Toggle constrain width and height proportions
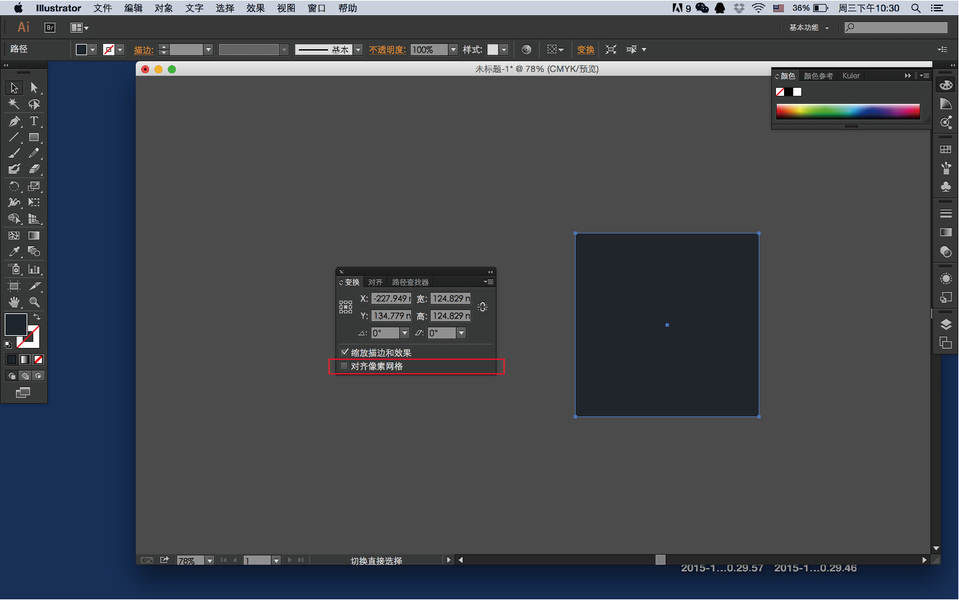The height and width of the screenshot is (600, 959). click(482, 307)
